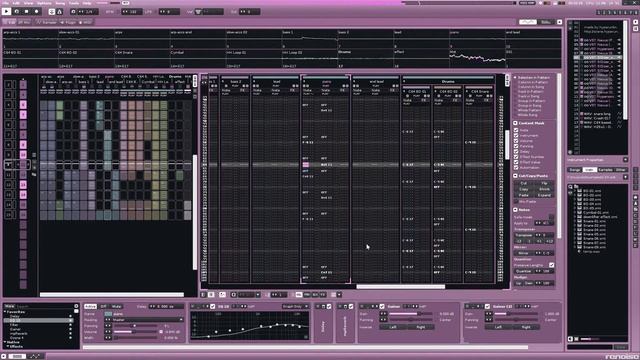Toggle the Note content mask checkbox
The width and height of the screenshot is (640, 360).
516,130
